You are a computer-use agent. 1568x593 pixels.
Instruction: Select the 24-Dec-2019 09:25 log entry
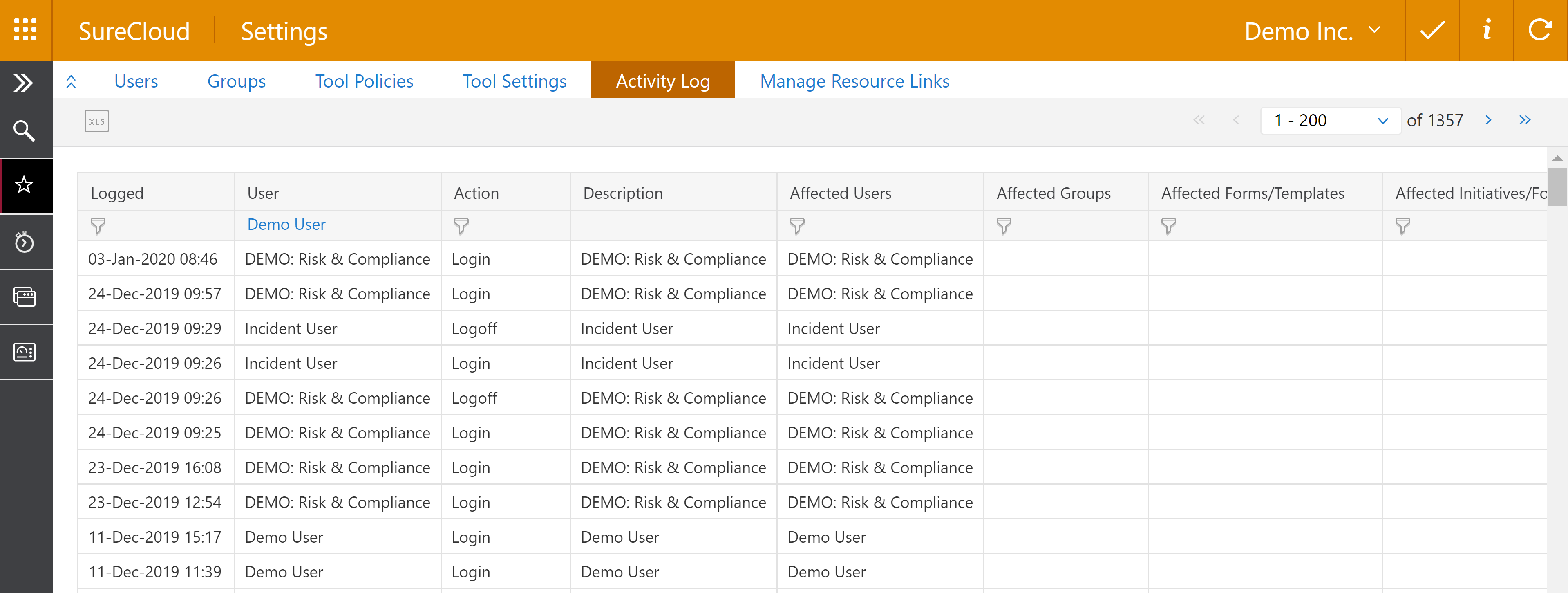tap(813, 433)
